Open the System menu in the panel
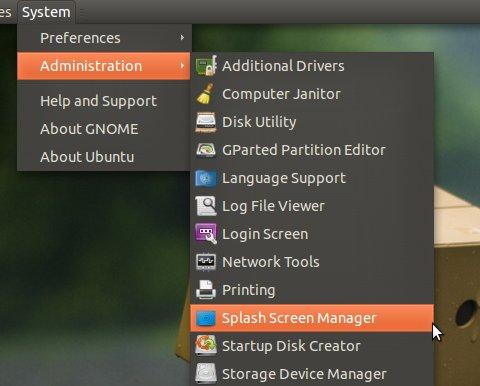 pos(46,12)
